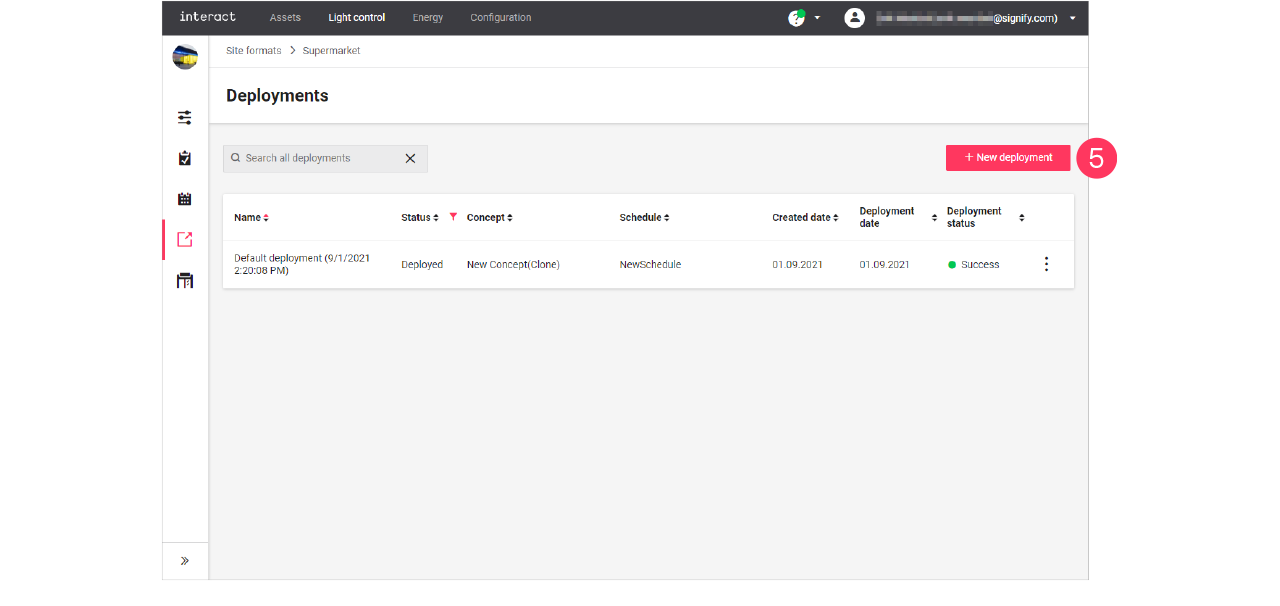Open the account dropdown next to signify email
Viewport: 1280px width, 606px height.
[1072, 18]
